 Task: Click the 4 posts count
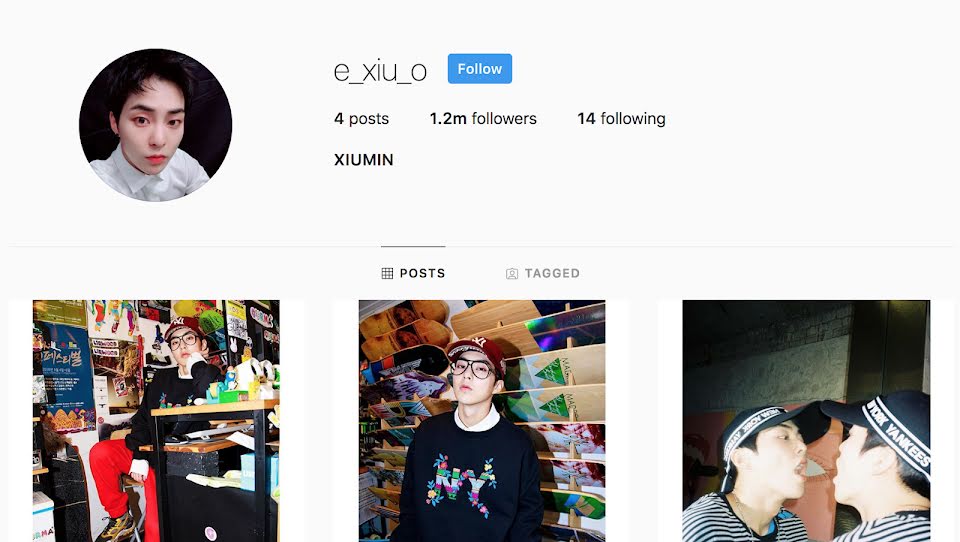click(x=361, y=118)
